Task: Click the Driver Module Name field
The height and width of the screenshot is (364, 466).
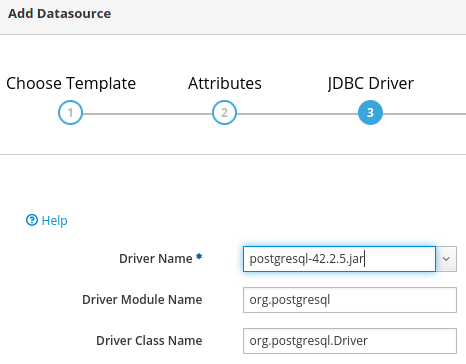Action: click(350, 300)
